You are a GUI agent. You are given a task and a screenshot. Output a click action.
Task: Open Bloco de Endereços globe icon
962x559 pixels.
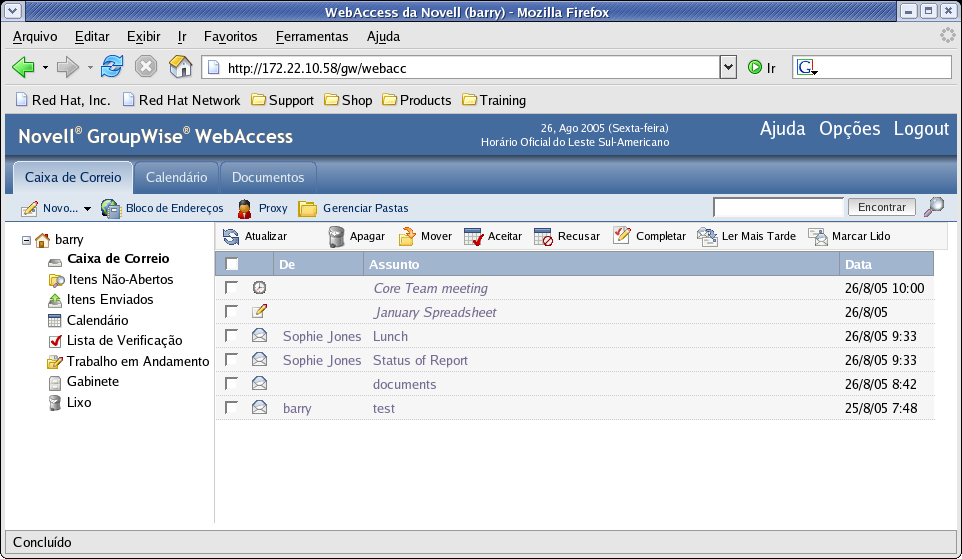point(111,209)
